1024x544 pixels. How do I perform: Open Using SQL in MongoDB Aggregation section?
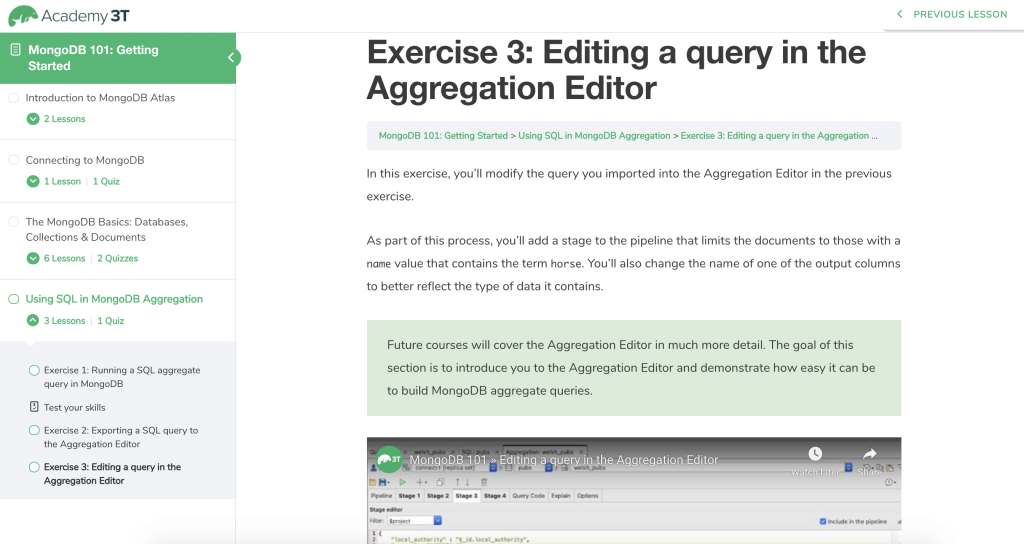click(x=114, y=299)
